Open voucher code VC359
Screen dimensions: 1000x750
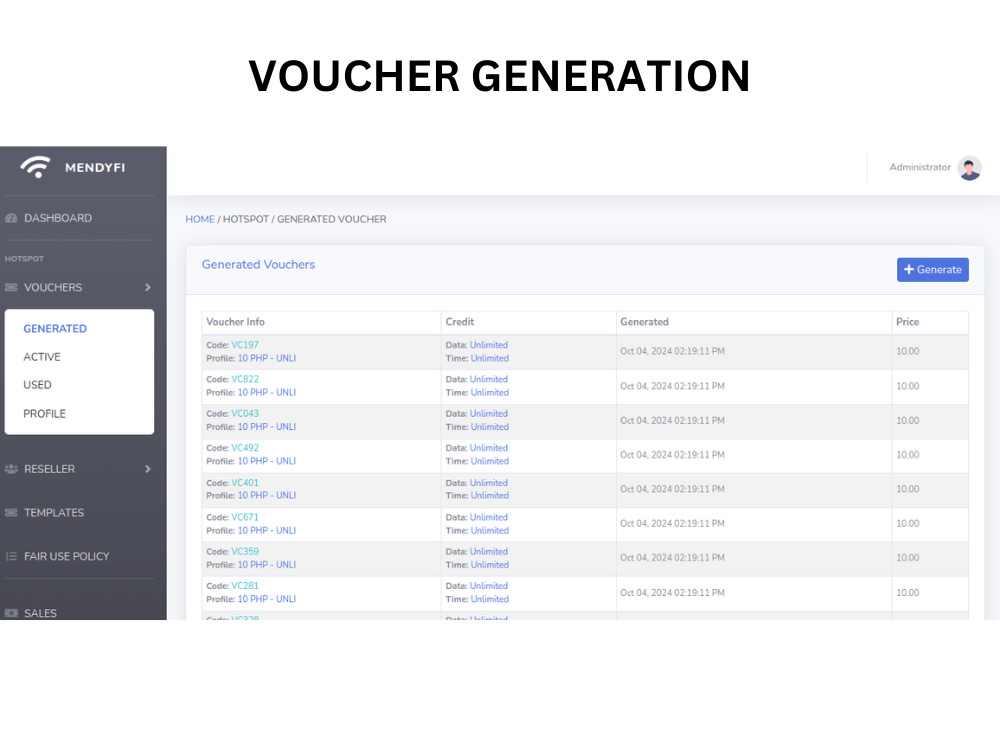click(245, 552)
